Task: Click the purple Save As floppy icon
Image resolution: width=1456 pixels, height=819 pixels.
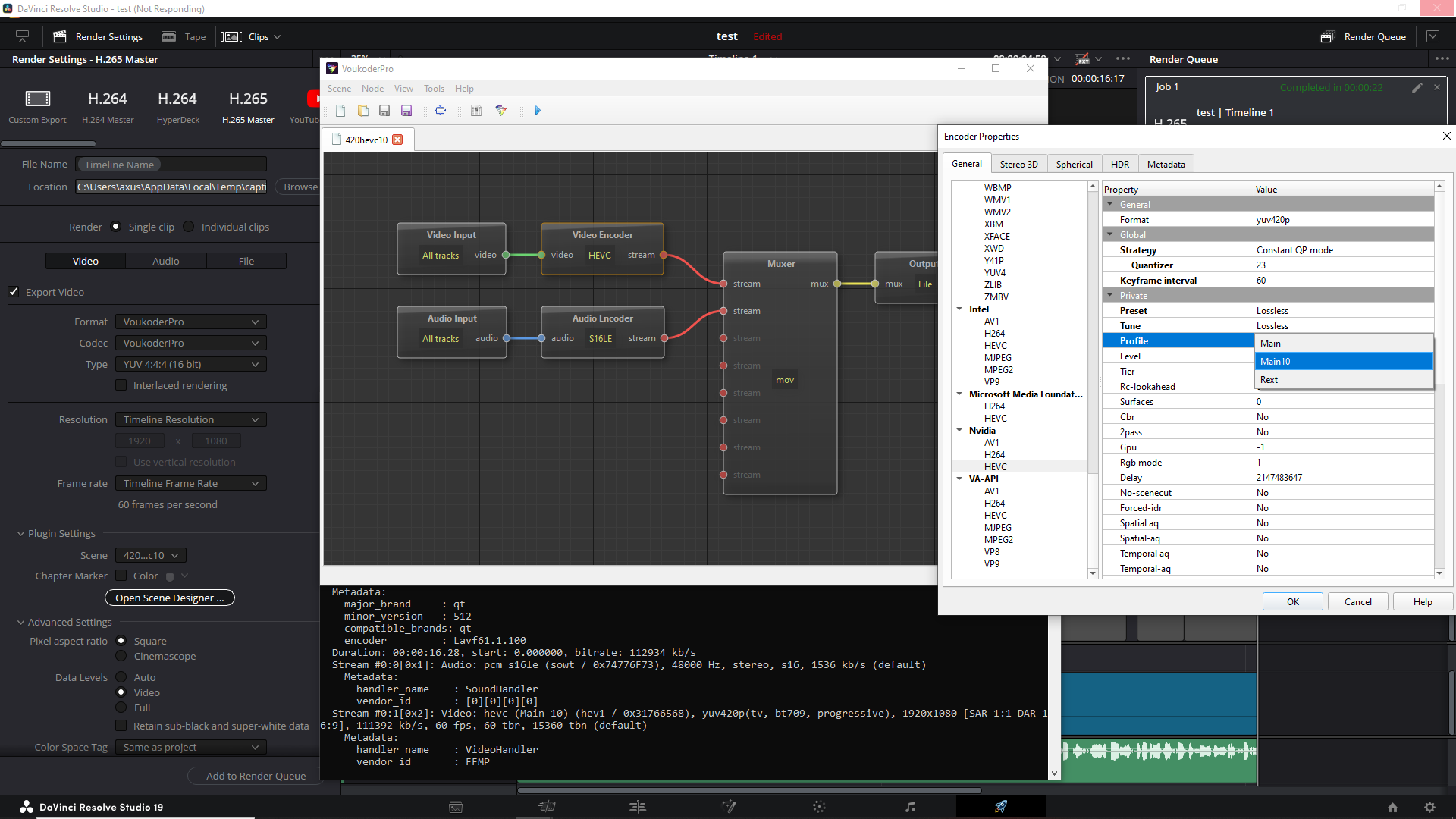Action: 406,111
